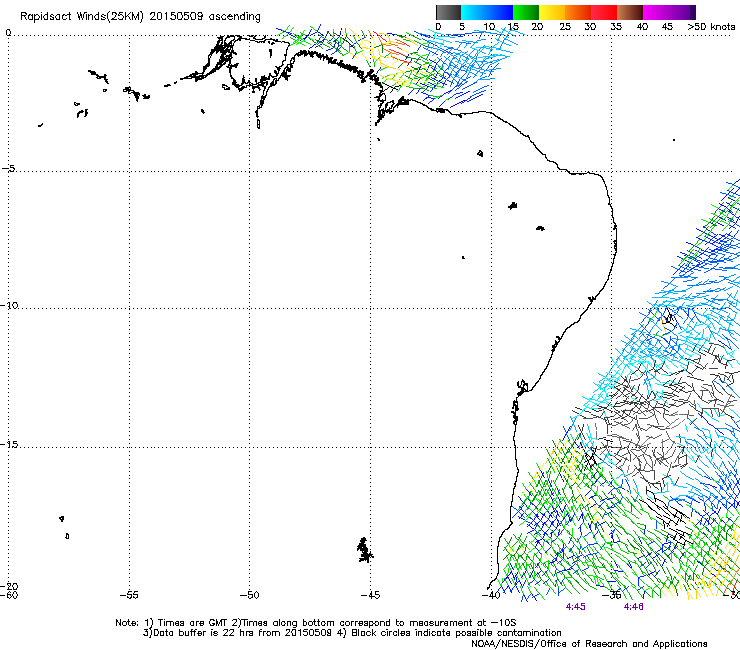Click the green 15-20 knots color band
This screenshot has width=740, height=650.
click(x=526, y=12)
